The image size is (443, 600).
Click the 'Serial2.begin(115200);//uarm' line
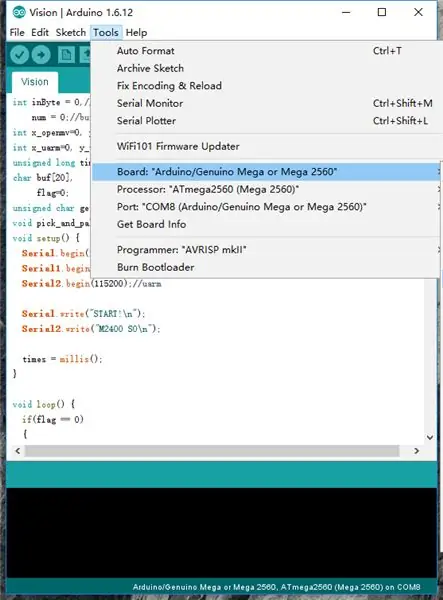[x=91, y=284]
